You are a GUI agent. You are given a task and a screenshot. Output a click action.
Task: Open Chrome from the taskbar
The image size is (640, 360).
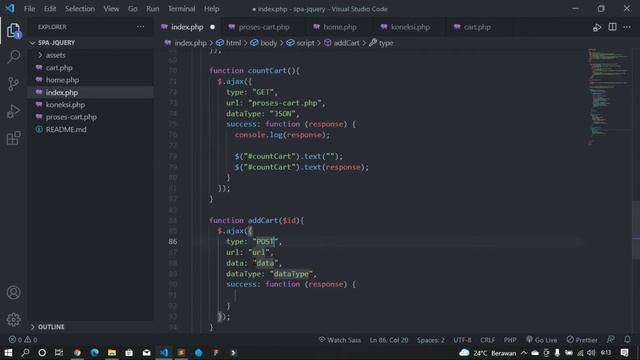click(77, 353)
